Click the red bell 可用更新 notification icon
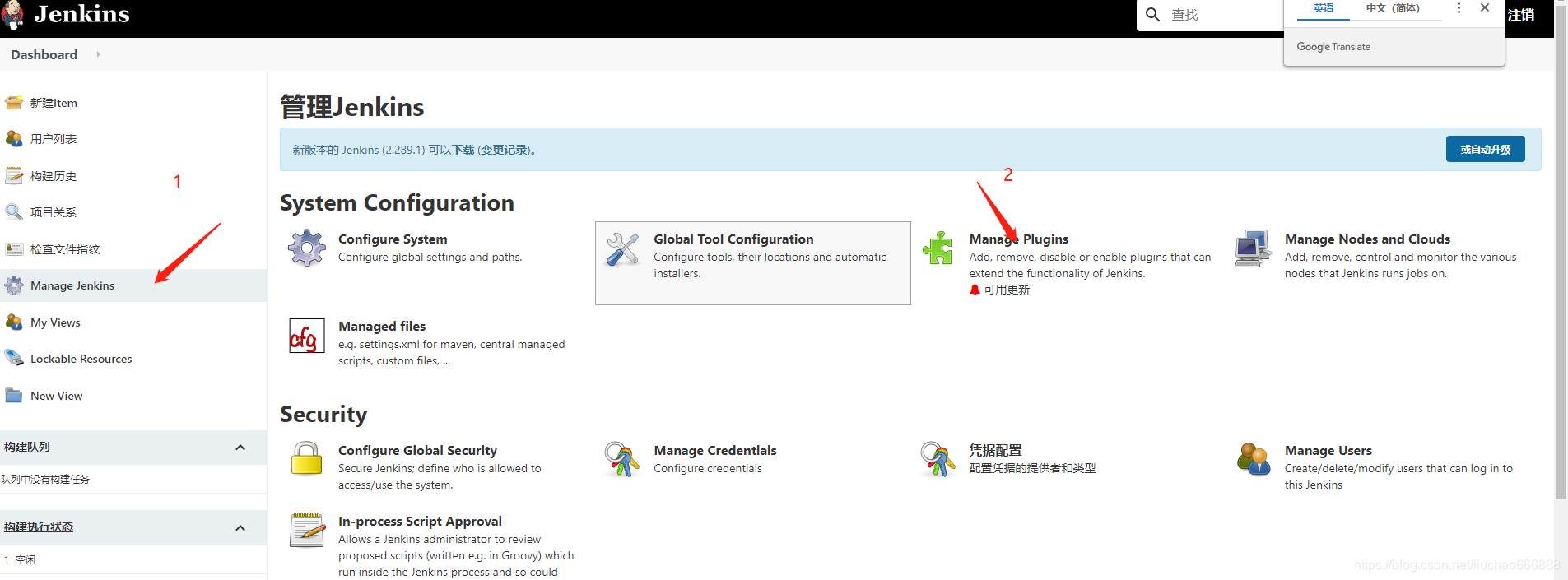The width and height of the screenshot is (1568, 580). [975, 290]
